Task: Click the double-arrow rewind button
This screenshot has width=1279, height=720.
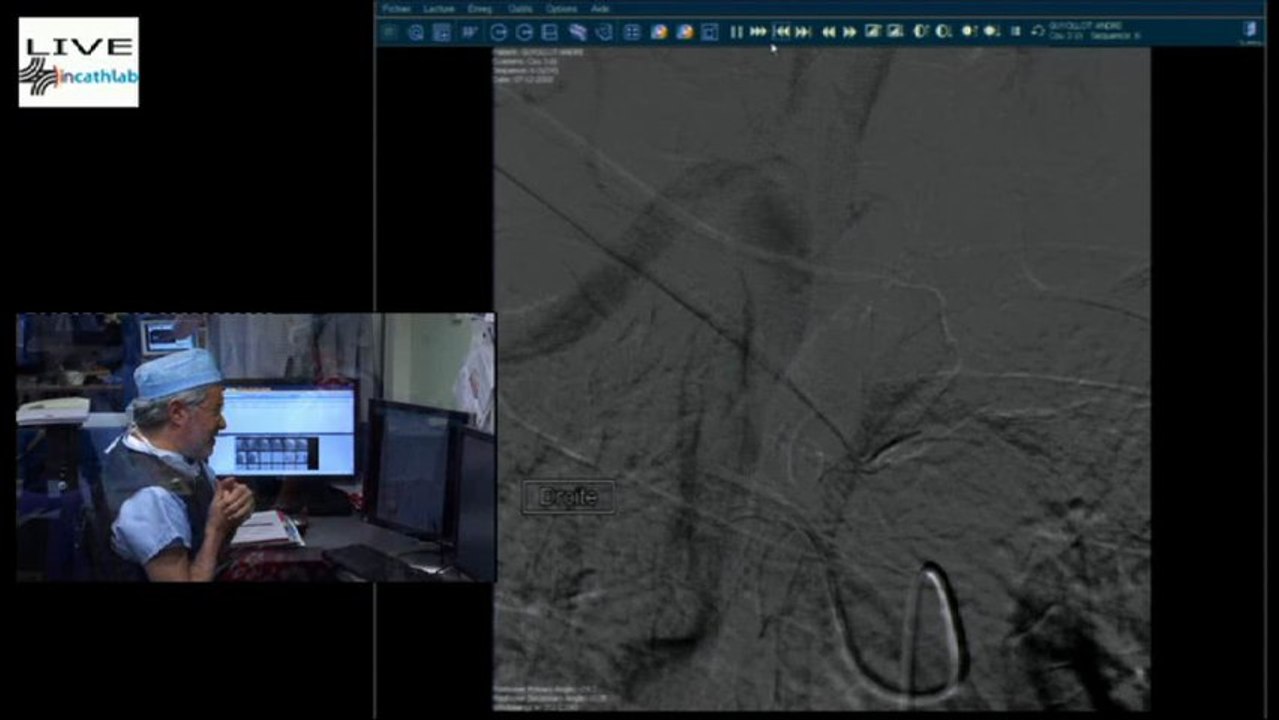Action: pyautogui.click(x=828, y=32)
